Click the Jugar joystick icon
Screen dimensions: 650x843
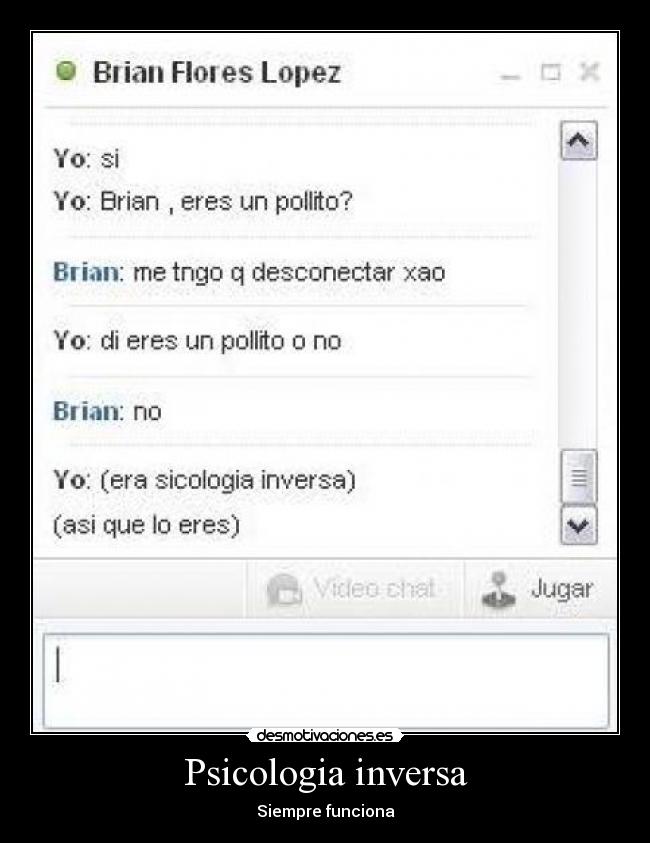[498, 589]
